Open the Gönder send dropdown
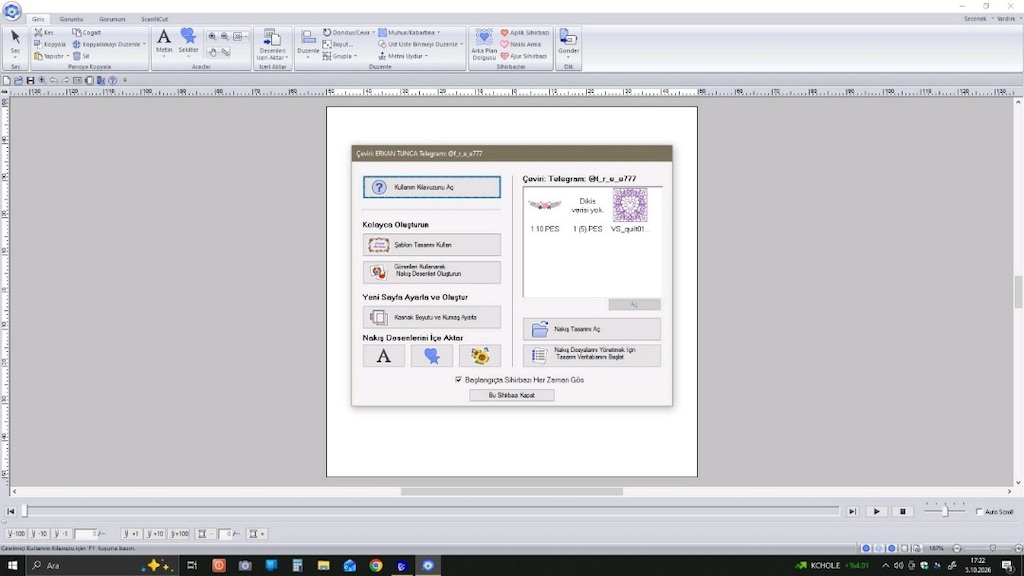The image size is (1024, 576). [x=568, y=45]
